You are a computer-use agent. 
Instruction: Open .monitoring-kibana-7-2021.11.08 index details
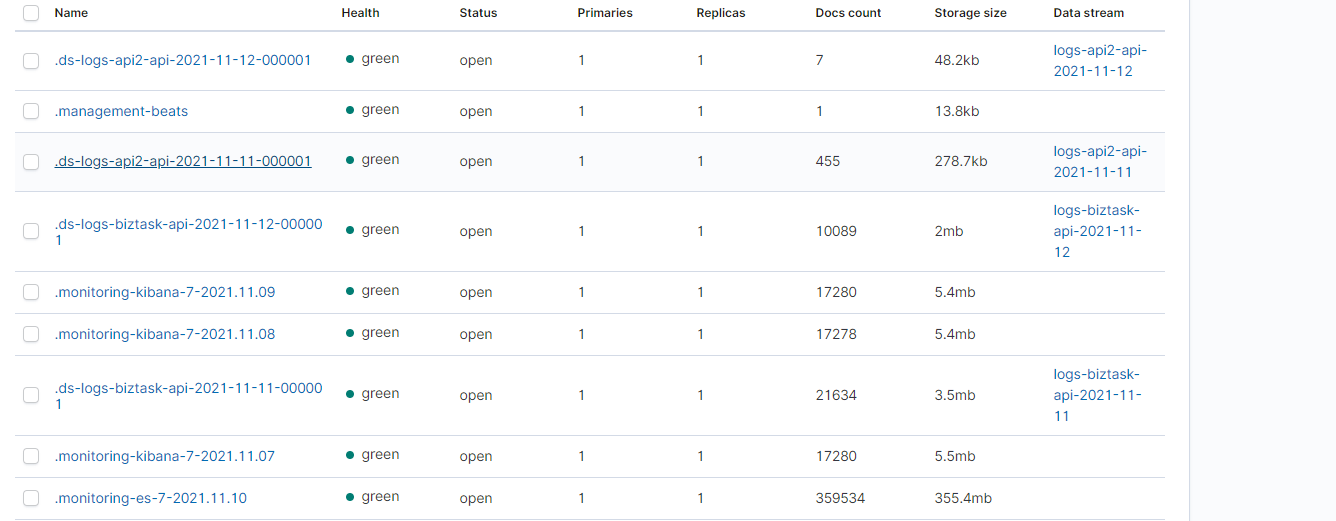click(165, 334)
